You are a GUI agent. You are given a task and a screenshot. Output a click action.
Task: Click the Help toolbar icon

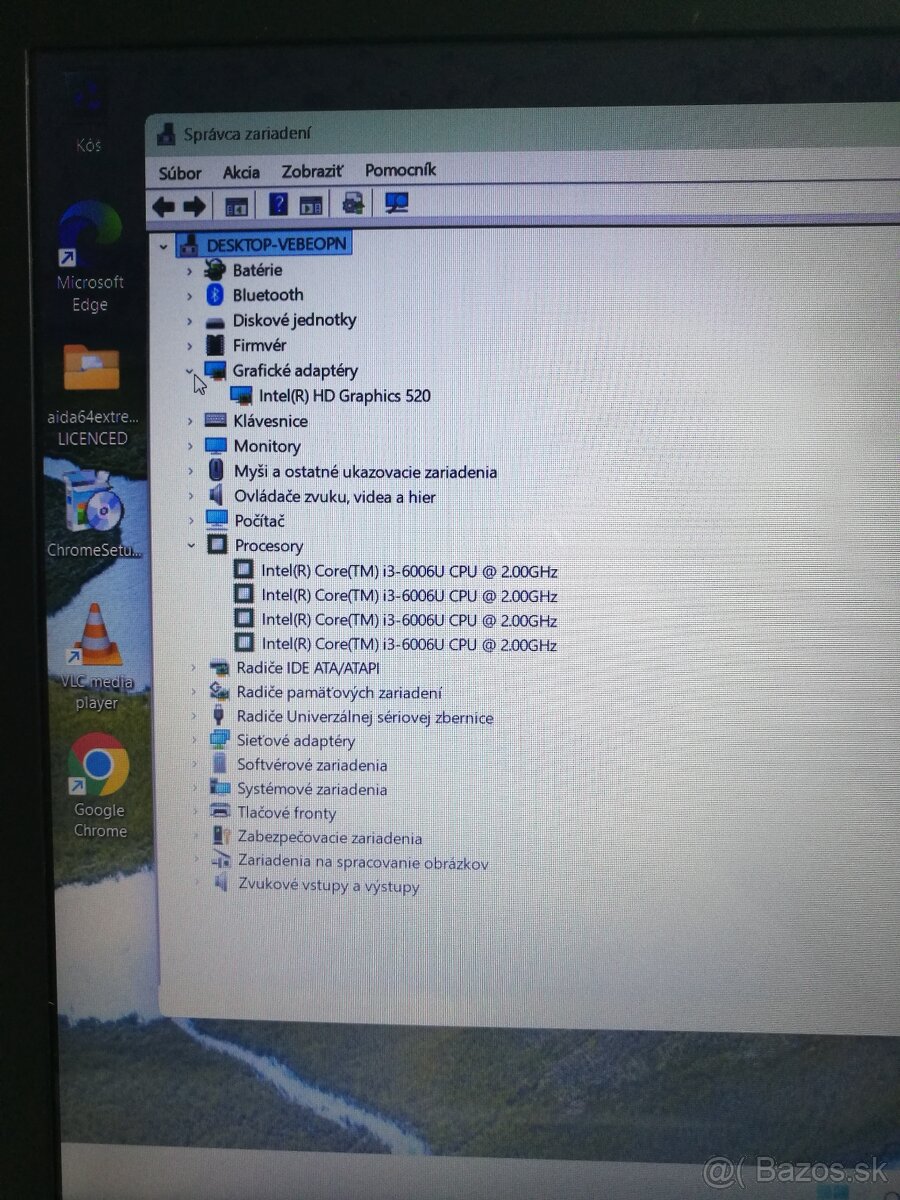coord(277,204)
